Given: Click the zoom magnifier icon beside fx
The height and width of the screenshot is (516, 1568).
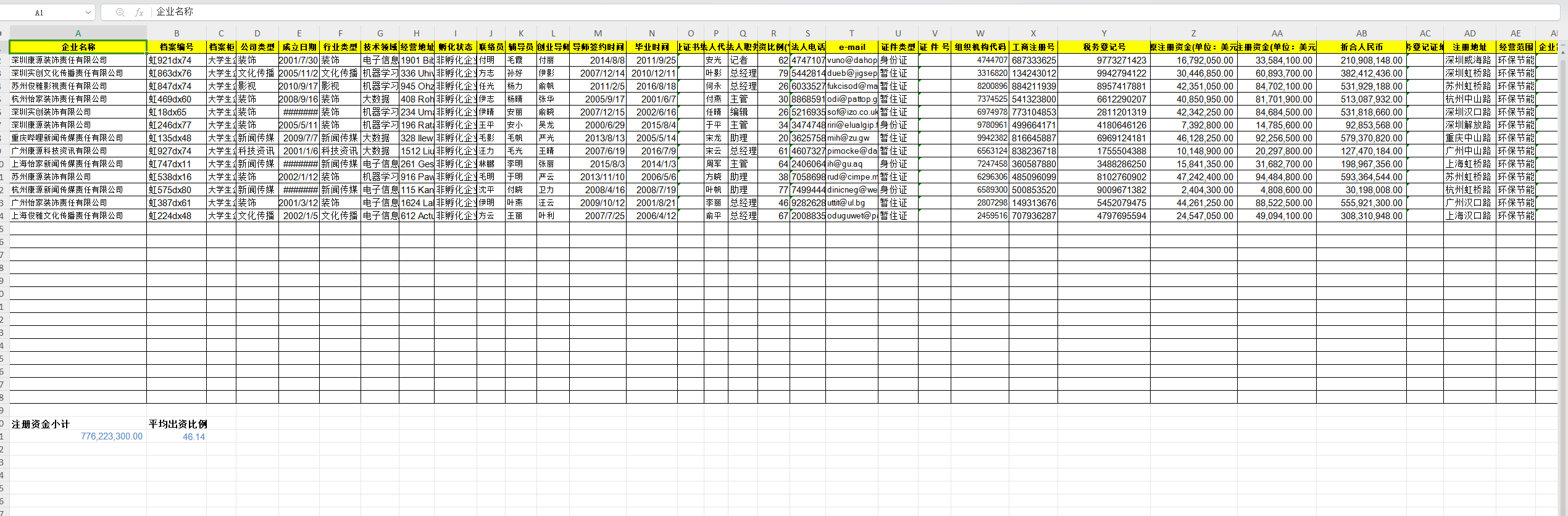Looking at the screenshot, I should (120, 12).
